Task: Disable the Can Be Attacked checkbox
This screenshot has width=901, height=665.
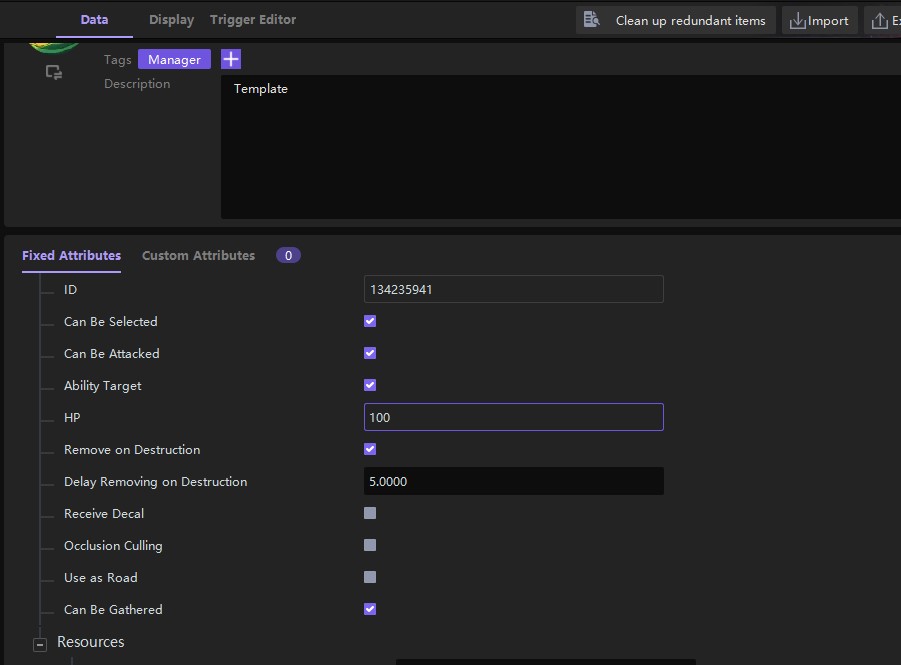Action: tap(370, 353)
